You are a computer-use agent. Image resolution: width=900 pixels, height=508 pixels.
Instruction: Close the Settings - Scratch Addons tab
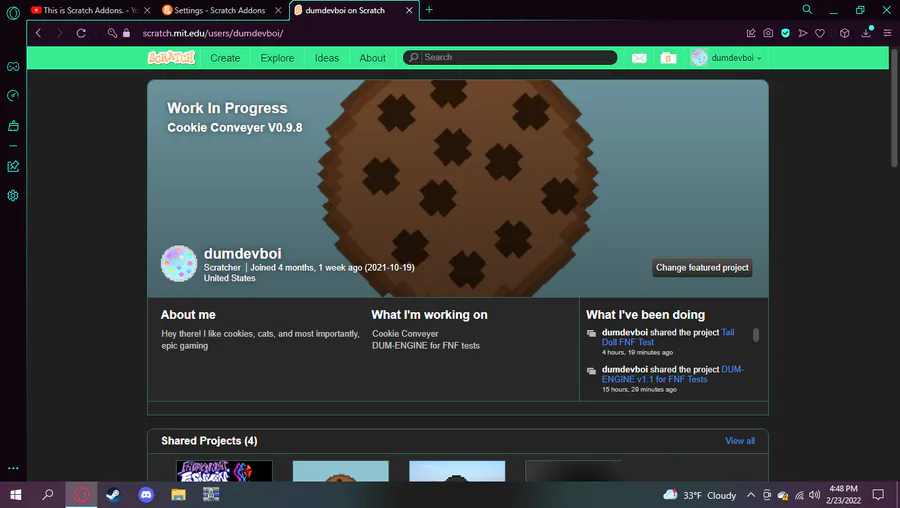(278, 10)
